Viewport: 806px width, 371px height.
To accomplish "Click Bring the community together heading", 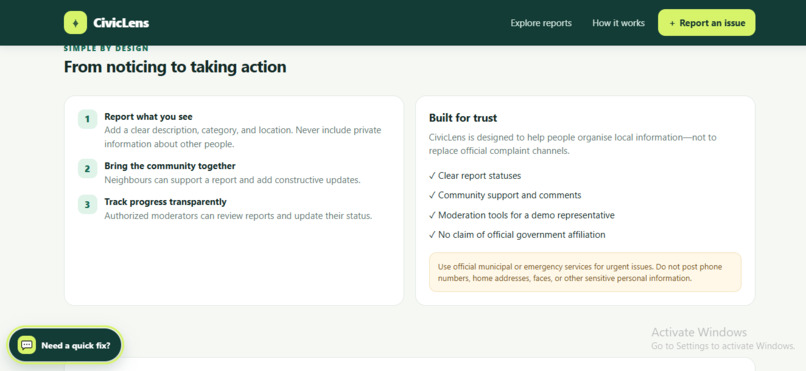I will click(x=170, y=166).
